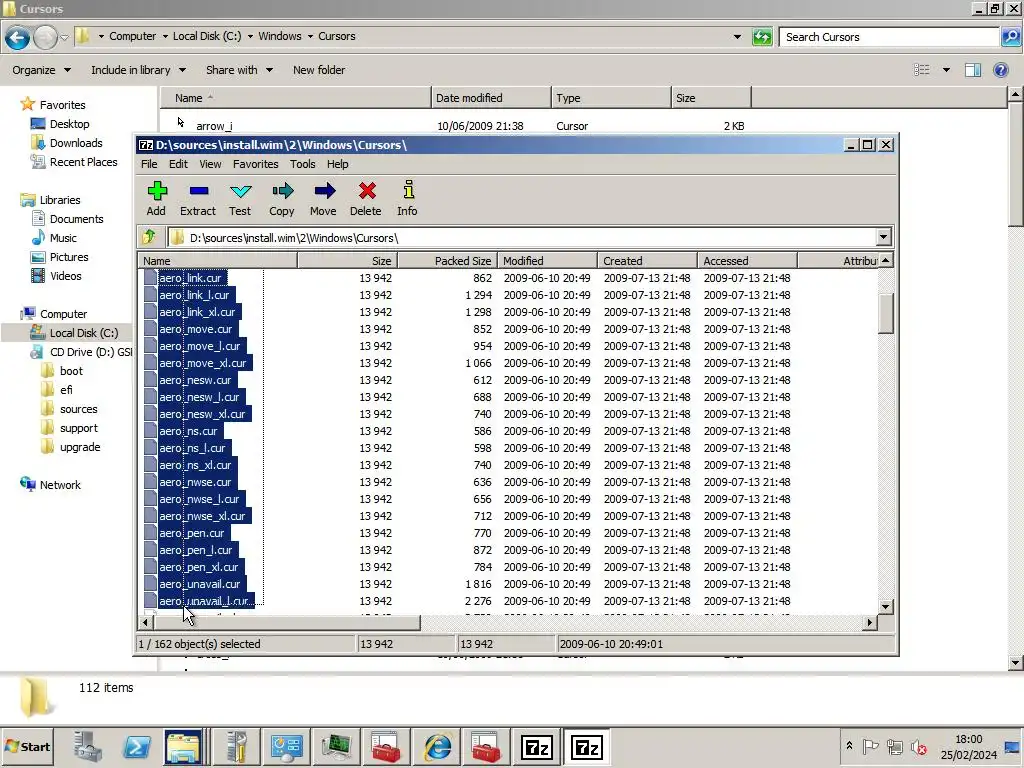1024x768 pixels.
Task: Open the 7-Zip address path dropdown arrow
Action: click(884, 237)
